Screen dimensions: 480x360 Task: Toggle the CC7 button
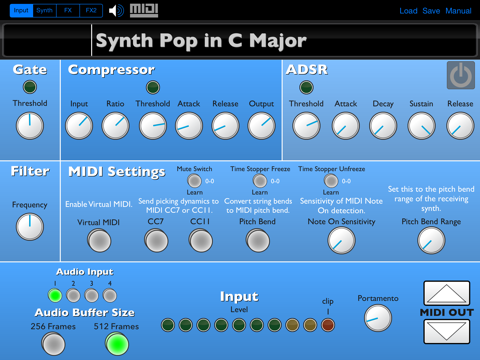click(x=156, y=240)
